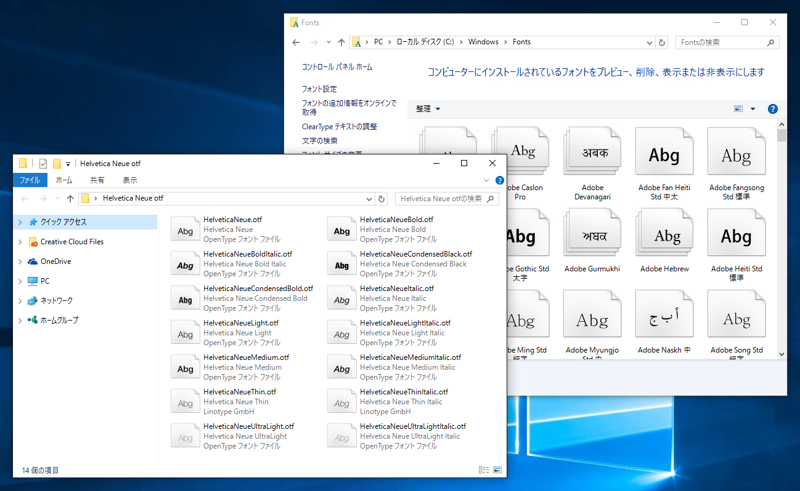Open 文字の検索 link

pos(319,141)
